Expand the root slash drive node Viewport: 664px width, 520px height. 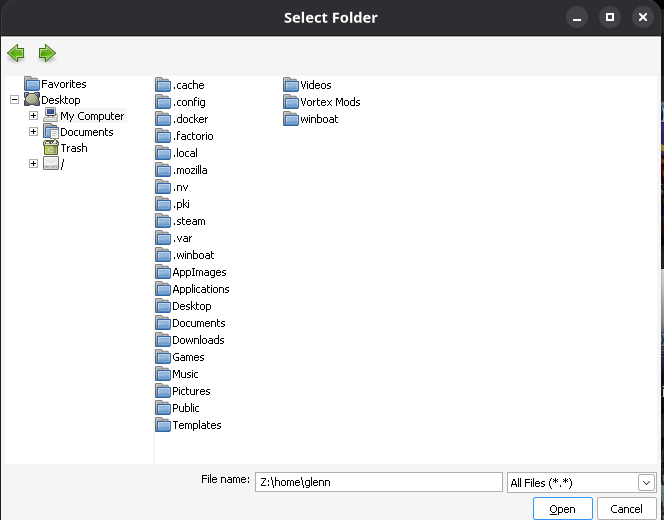click(x=33, y=164)
